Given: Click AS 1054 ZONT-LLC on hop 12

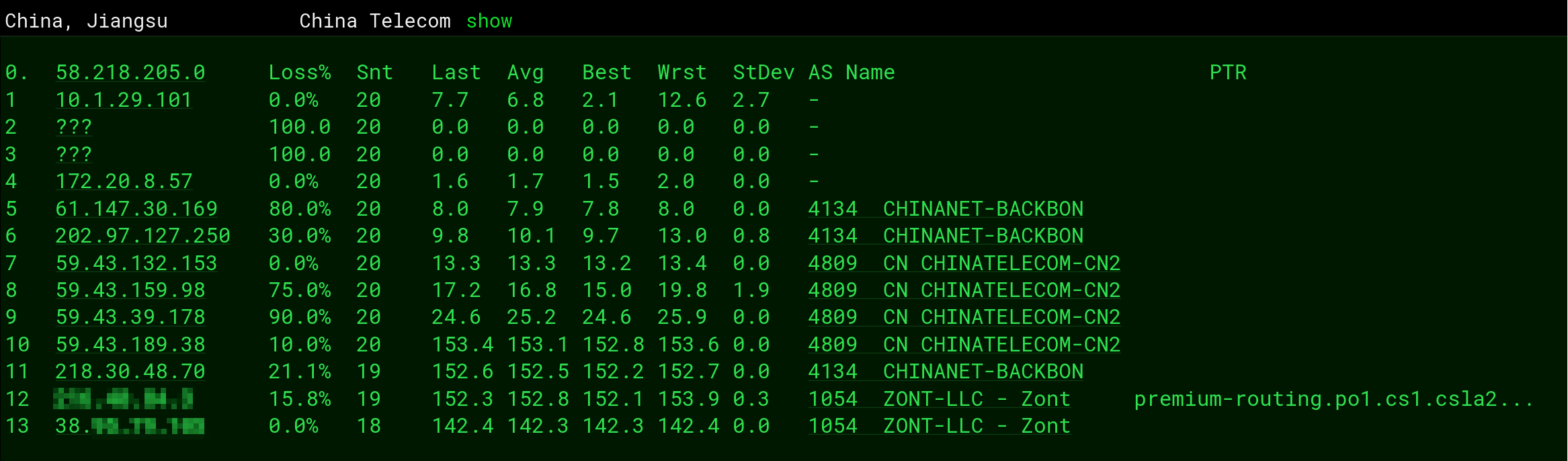Looking at the screenshot, I should click(x=938, y=399).
